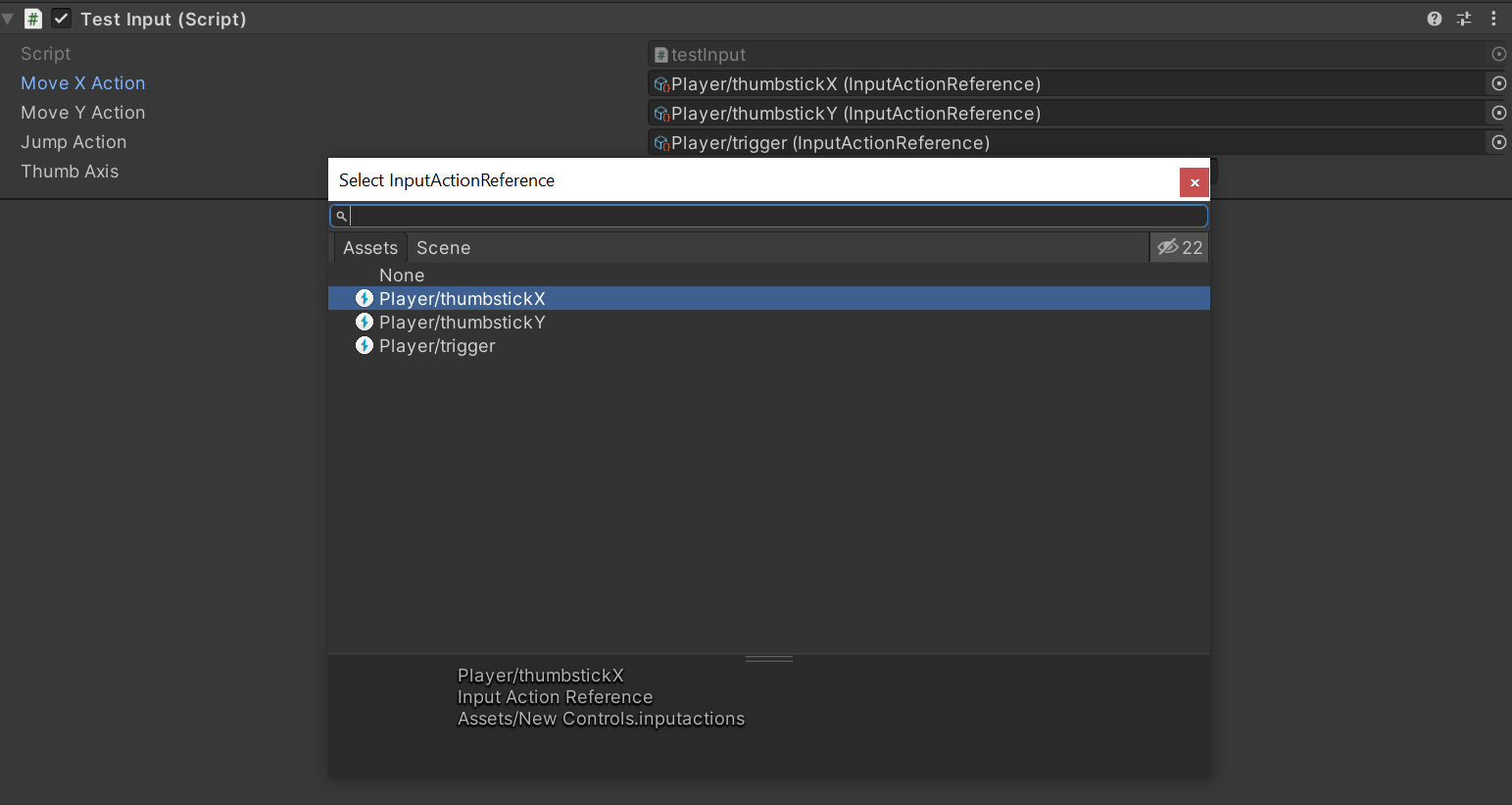Screen dimensions: 1512x805
Task: Click the Player/trigger action icon in list
Action: (x=365, y=345)
